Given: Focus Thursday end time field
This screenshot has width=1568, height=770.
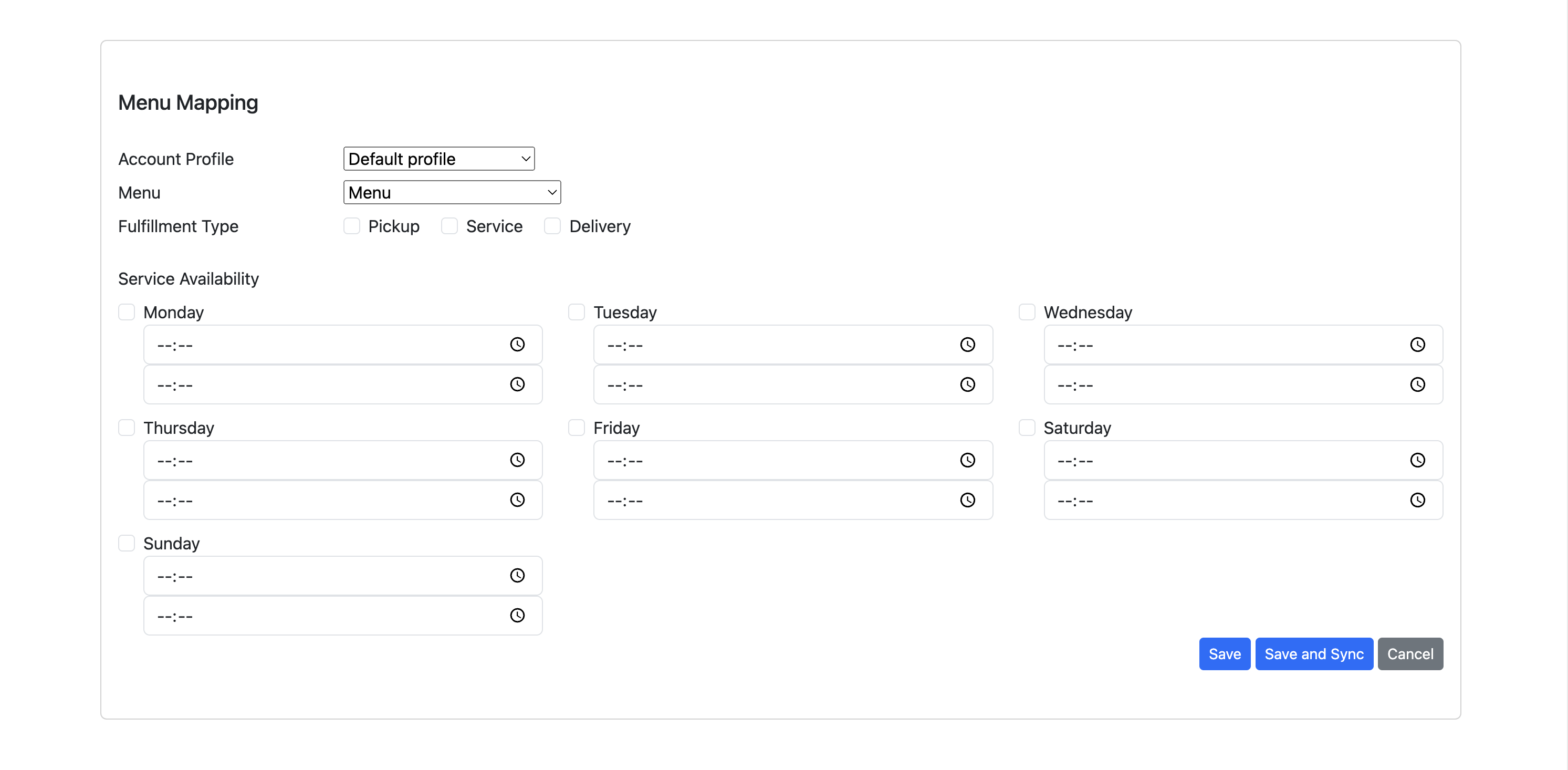Looking at the screenshot, I should (x=343, y=500).
